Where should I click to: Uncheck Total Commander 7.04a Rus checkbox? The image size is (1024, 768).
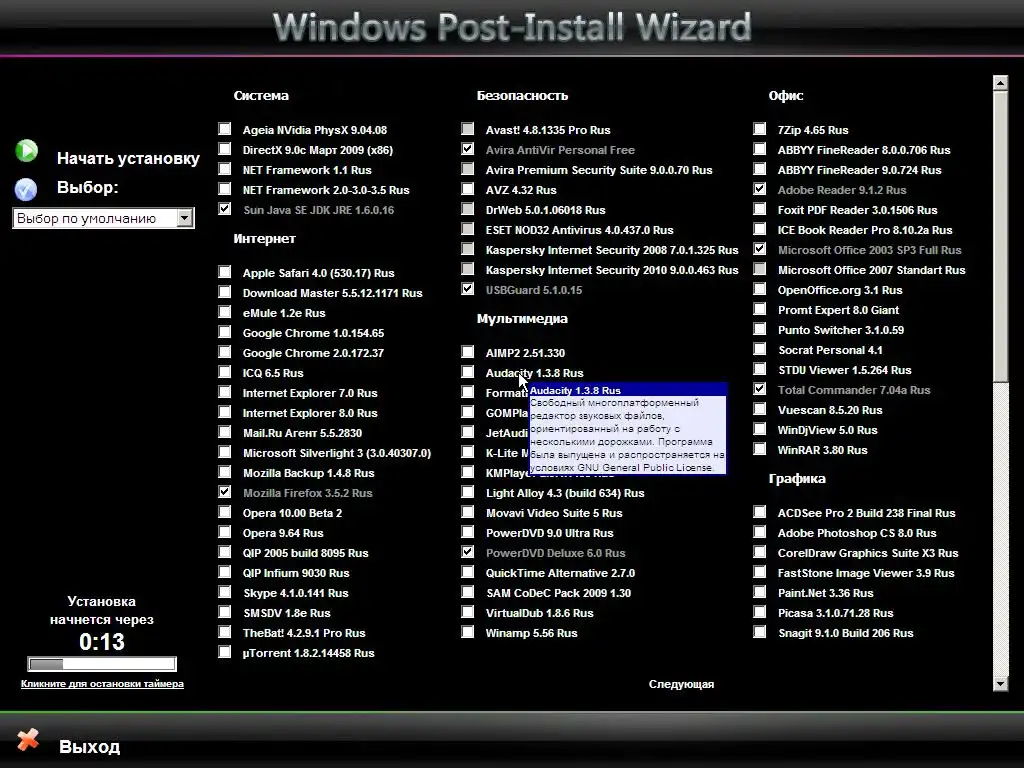click(760, 389)
